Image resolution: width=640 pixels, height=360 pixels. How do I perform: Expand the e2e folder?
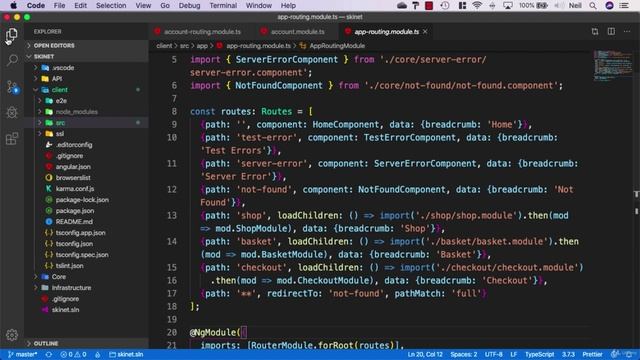[x=61, y=101]
